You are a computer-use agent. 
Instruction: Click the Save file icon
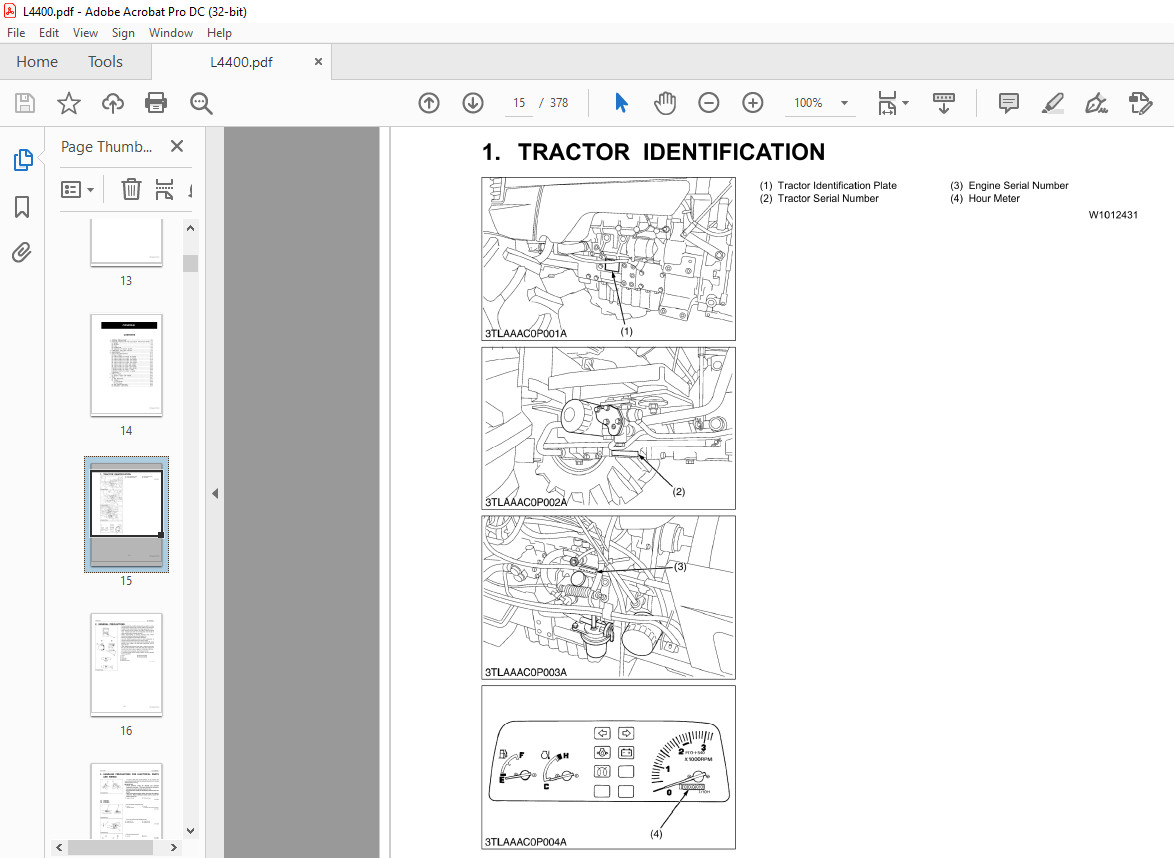(25, 103)
